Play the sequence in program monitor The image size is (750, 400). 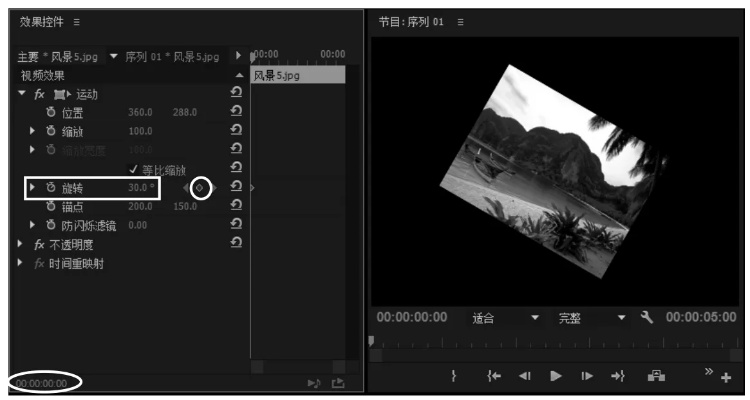(x=555, y=376)
